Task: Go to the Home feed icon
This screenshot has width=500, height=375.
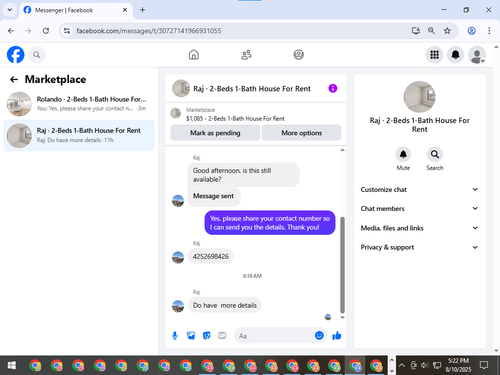Action: [194, 55]
